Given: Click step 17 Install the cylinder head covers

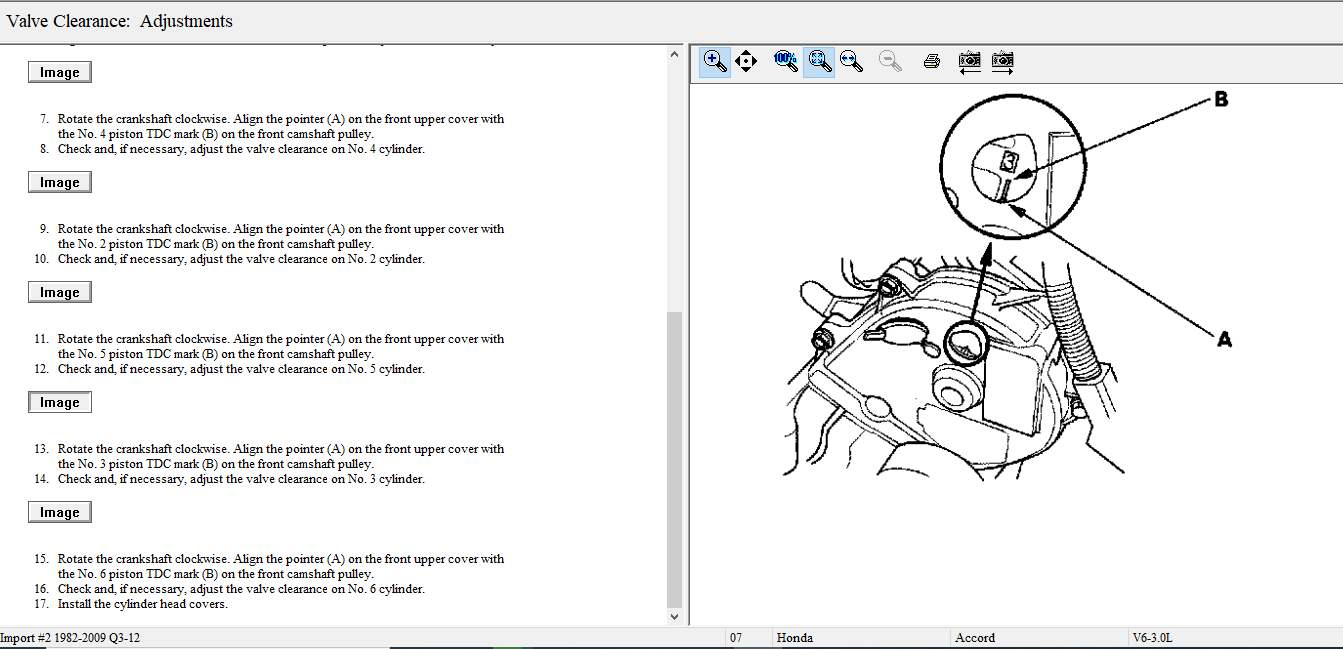Looking at the screenshot, I should point(142,604).
